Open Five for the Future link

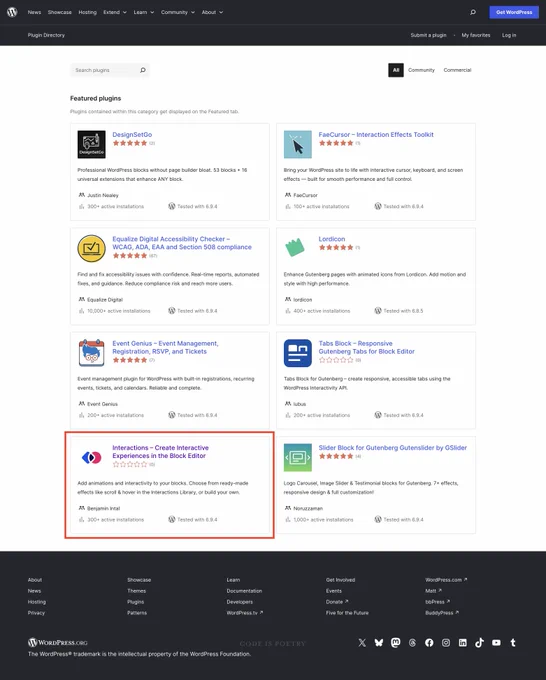[347, 613]
